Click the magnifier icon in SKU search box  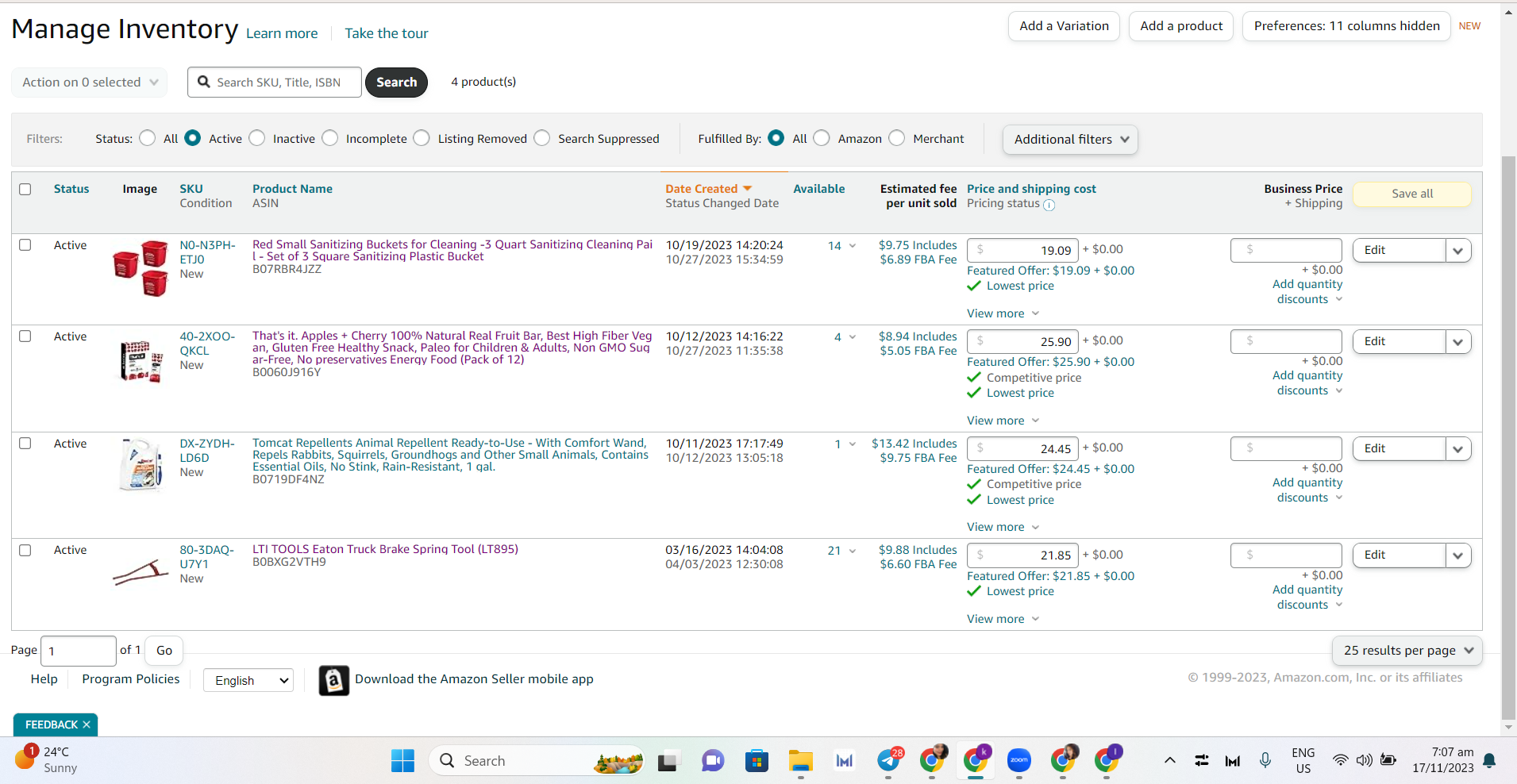tap(204, 82)
